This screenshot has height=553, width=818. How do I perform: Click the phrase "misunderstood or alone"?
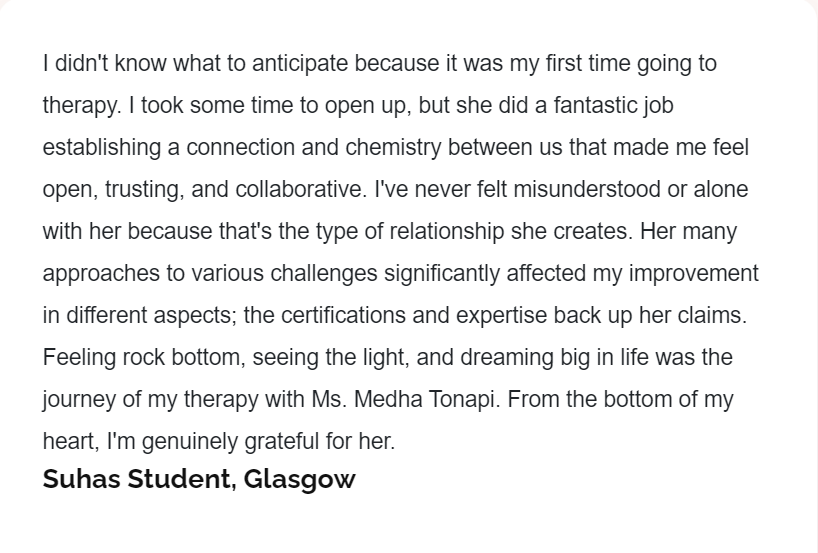pyautogui.click(x=631, y=189)
